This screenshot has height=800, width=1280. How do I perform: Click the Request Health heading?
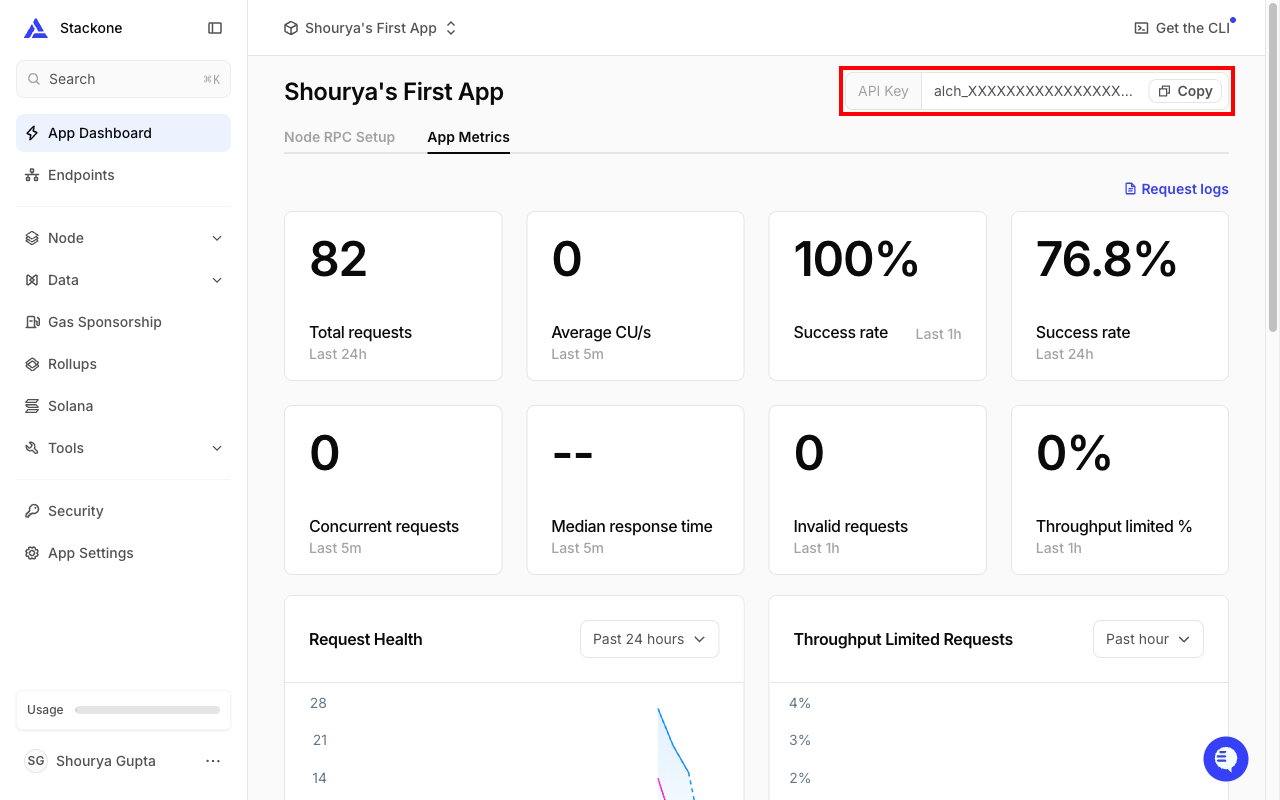[x=365, y=640]
